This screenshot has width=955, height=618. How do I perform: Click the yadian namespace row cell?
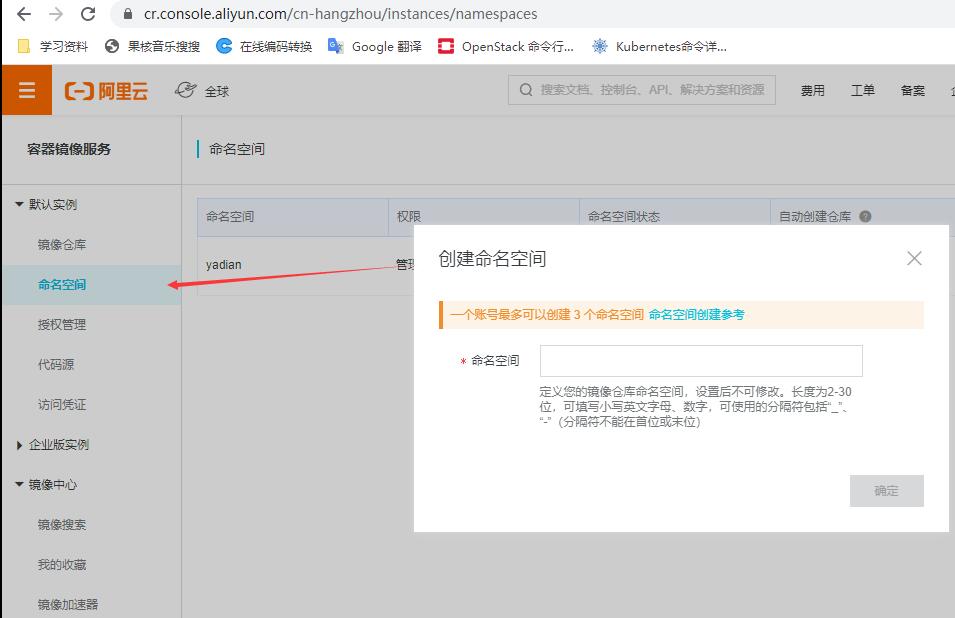pyautogui.click(x=224, y=265)
